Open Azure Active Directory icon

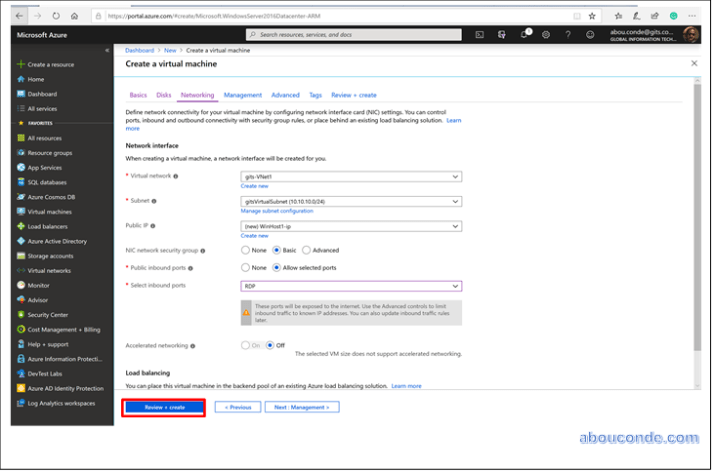20,241
